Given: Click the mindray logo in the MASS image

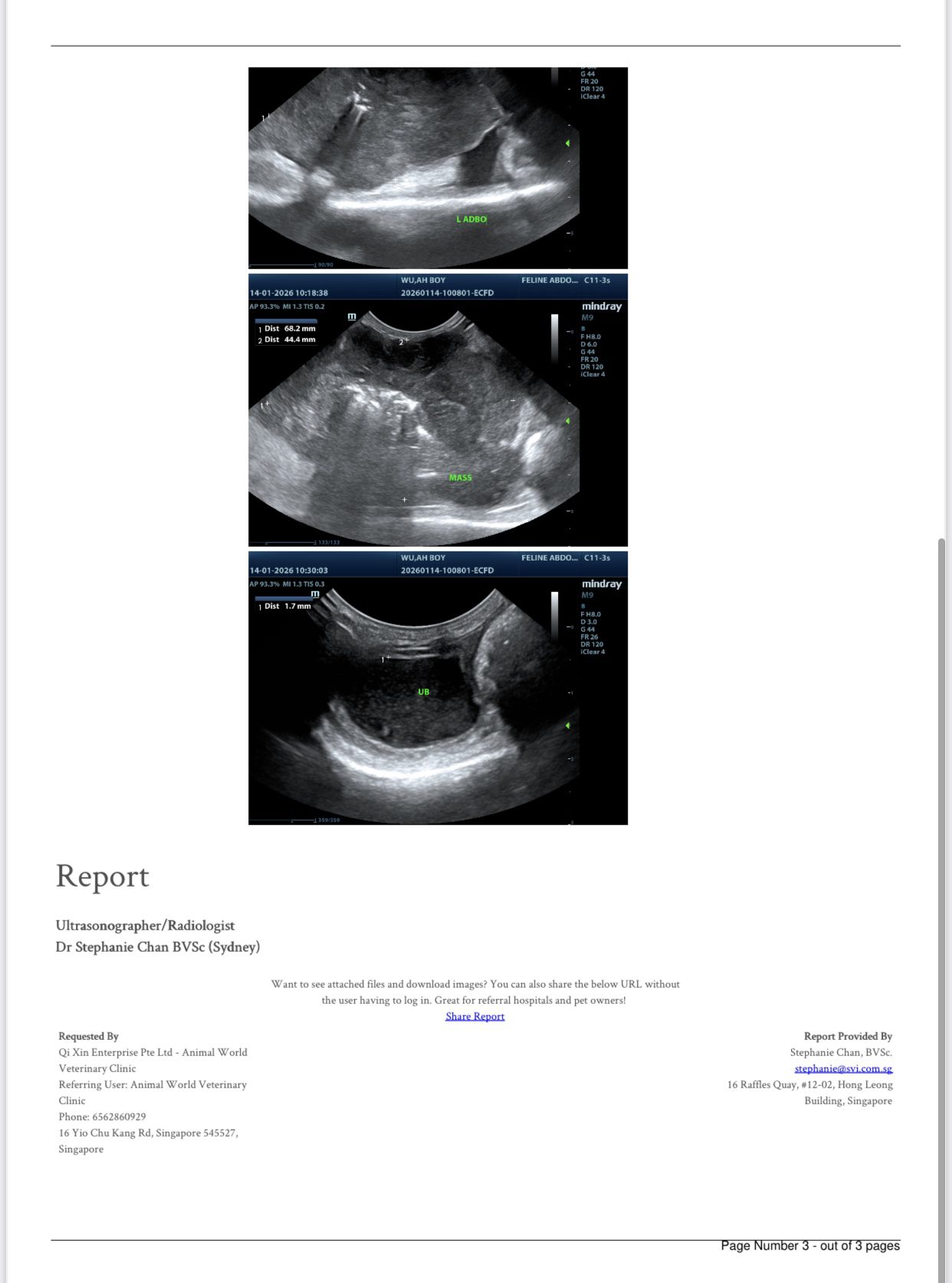Looking at the screenshot, I should coord(601,307).
